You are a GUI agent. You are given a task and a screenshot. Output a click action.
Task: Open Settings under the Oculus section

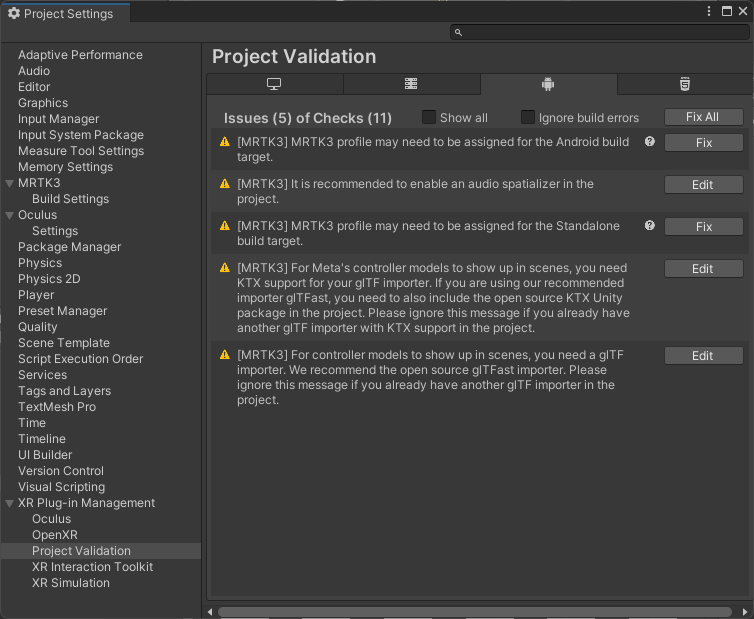click(x=55, y=231)
